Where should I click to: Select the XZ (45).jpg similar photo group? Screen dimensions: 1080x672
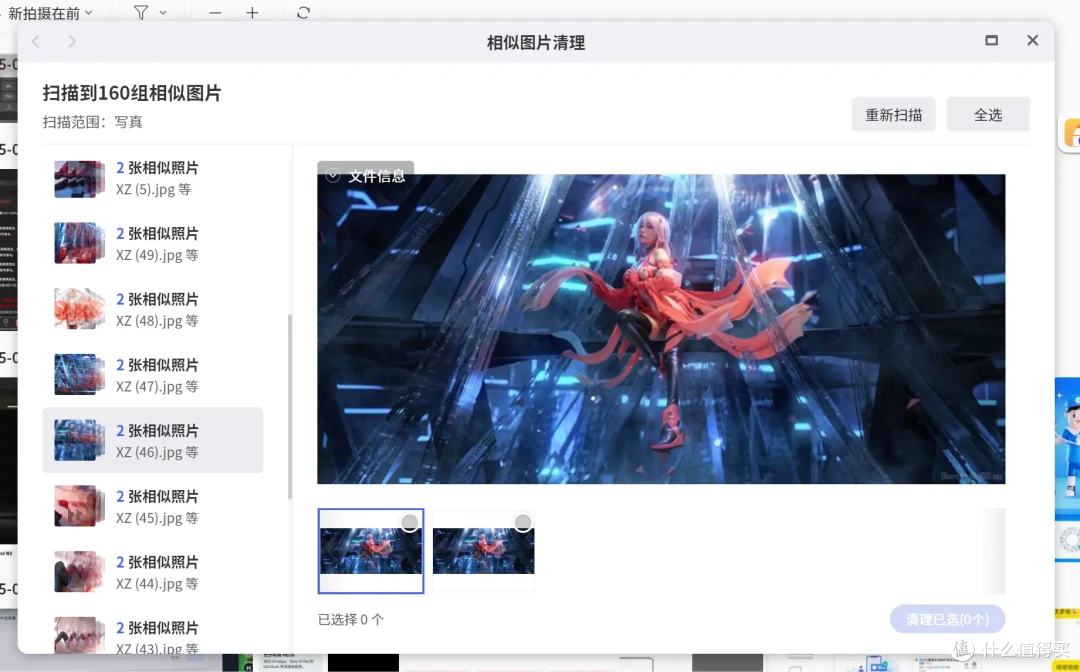click(153, 507)
